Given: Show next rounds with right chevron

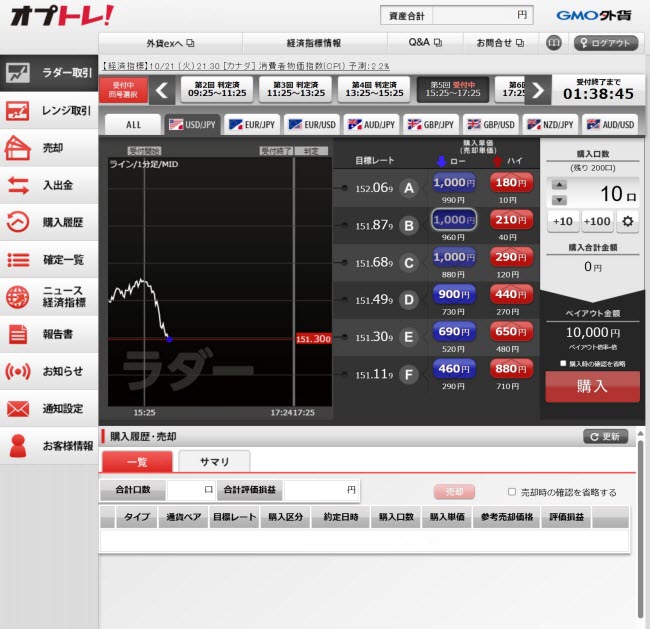Looking at the screenshot, I should 538,91.
